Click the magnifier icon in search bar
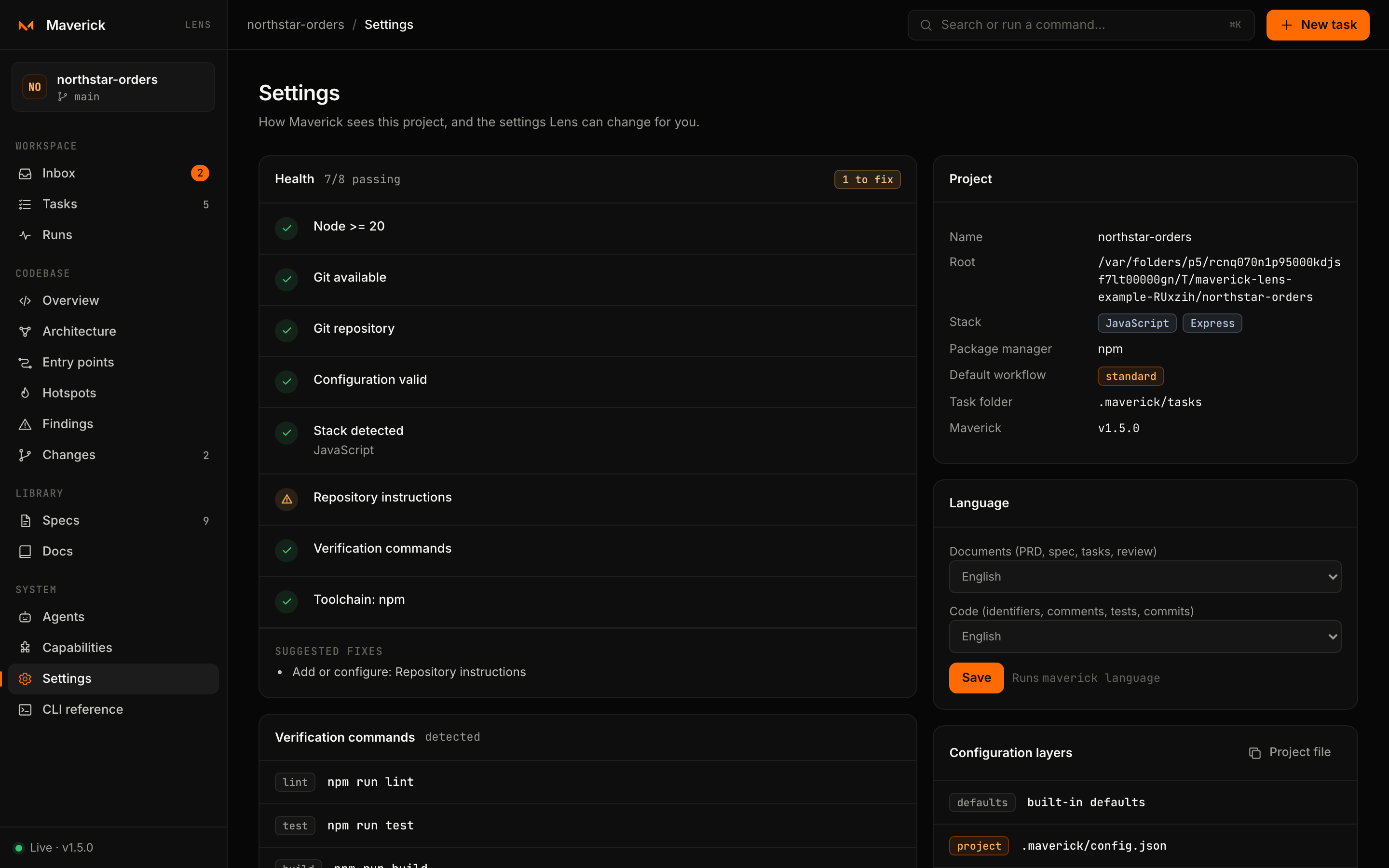Screen dimensions: 1389x868 coord(926,25)
